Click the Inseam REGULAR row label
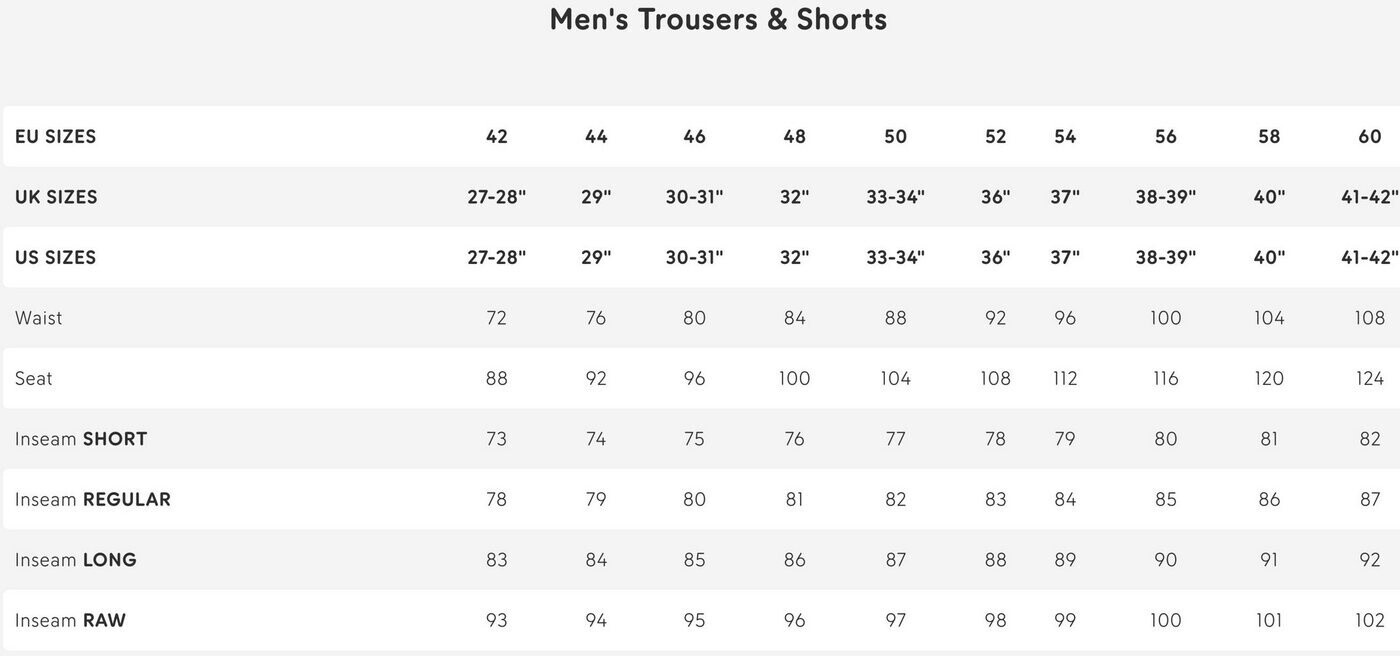 pos(93,500)
